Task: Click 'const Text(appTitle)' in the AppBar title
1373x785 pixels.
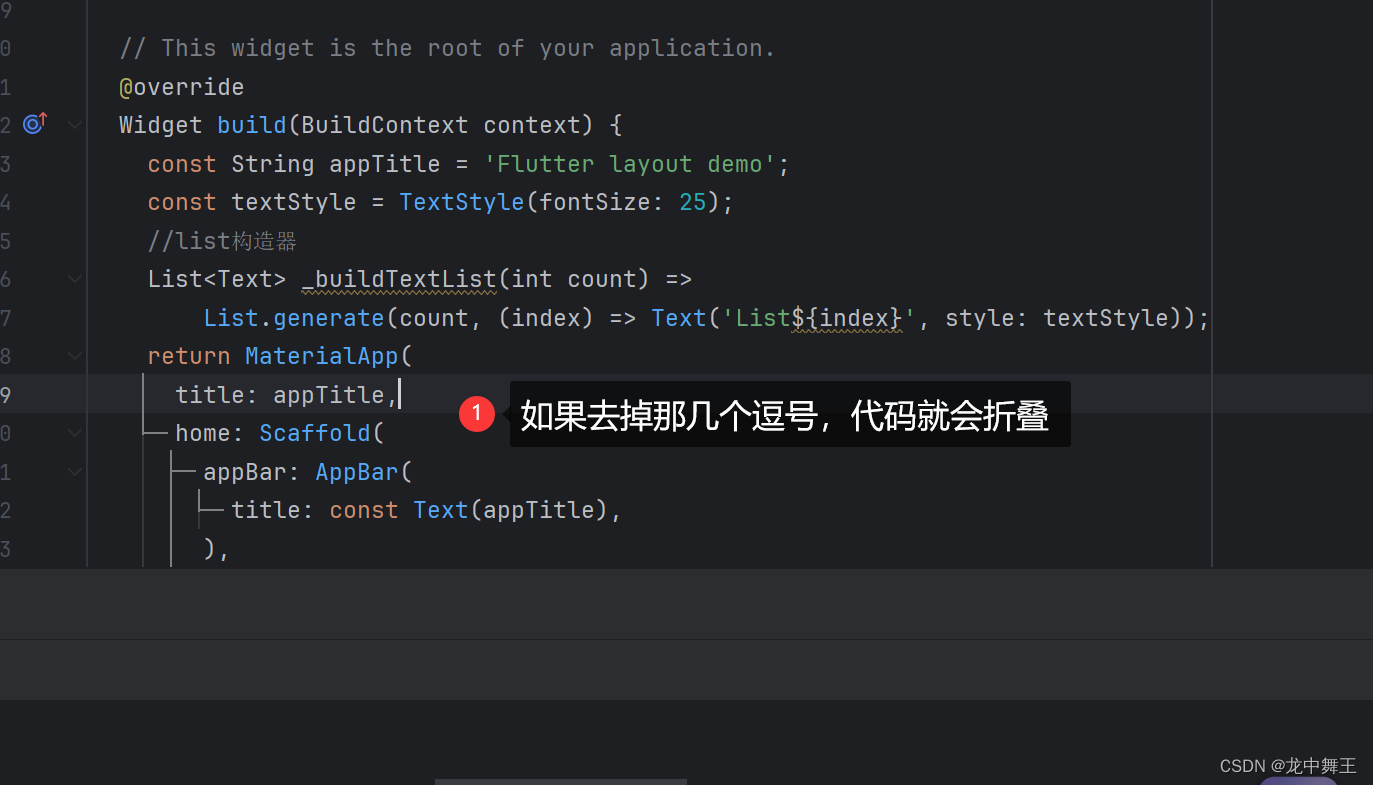Action: pos(468,510)
